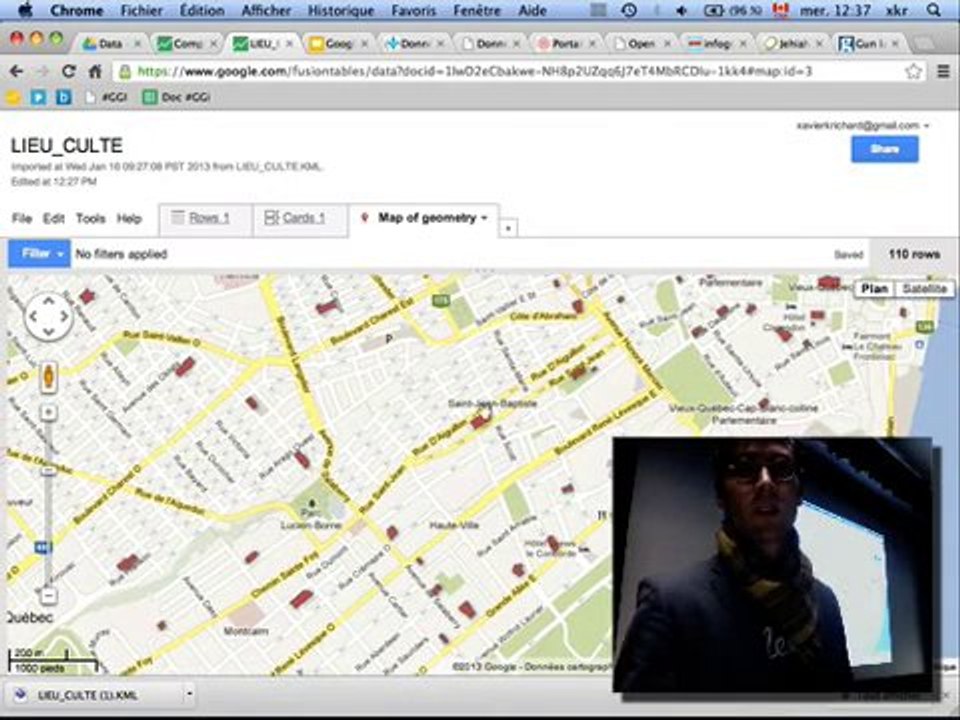Image resolution: width=960 pixels, height=720 pixels.
Task: Click the red place marker near Saint-Jean-Baptiste
Action: [479, 421]
